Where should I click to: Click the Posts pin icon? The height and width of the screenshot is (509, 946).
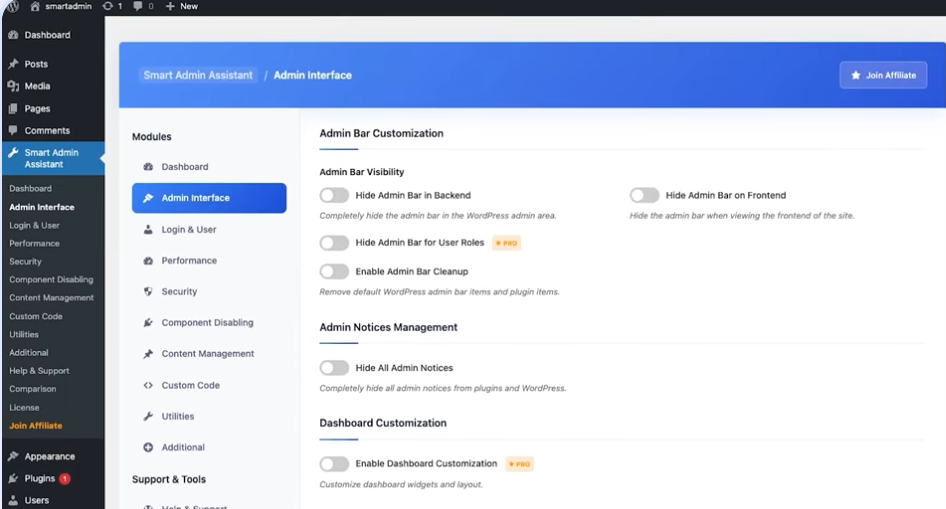point(13,64)
